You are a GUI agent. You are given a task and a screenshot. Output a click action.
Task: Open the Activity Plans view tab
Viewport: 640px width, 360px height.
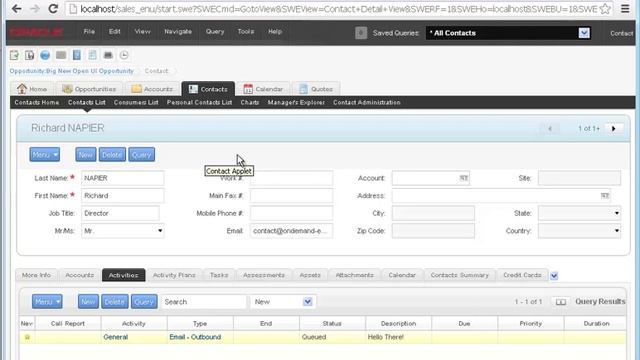(x=174, y=275)
